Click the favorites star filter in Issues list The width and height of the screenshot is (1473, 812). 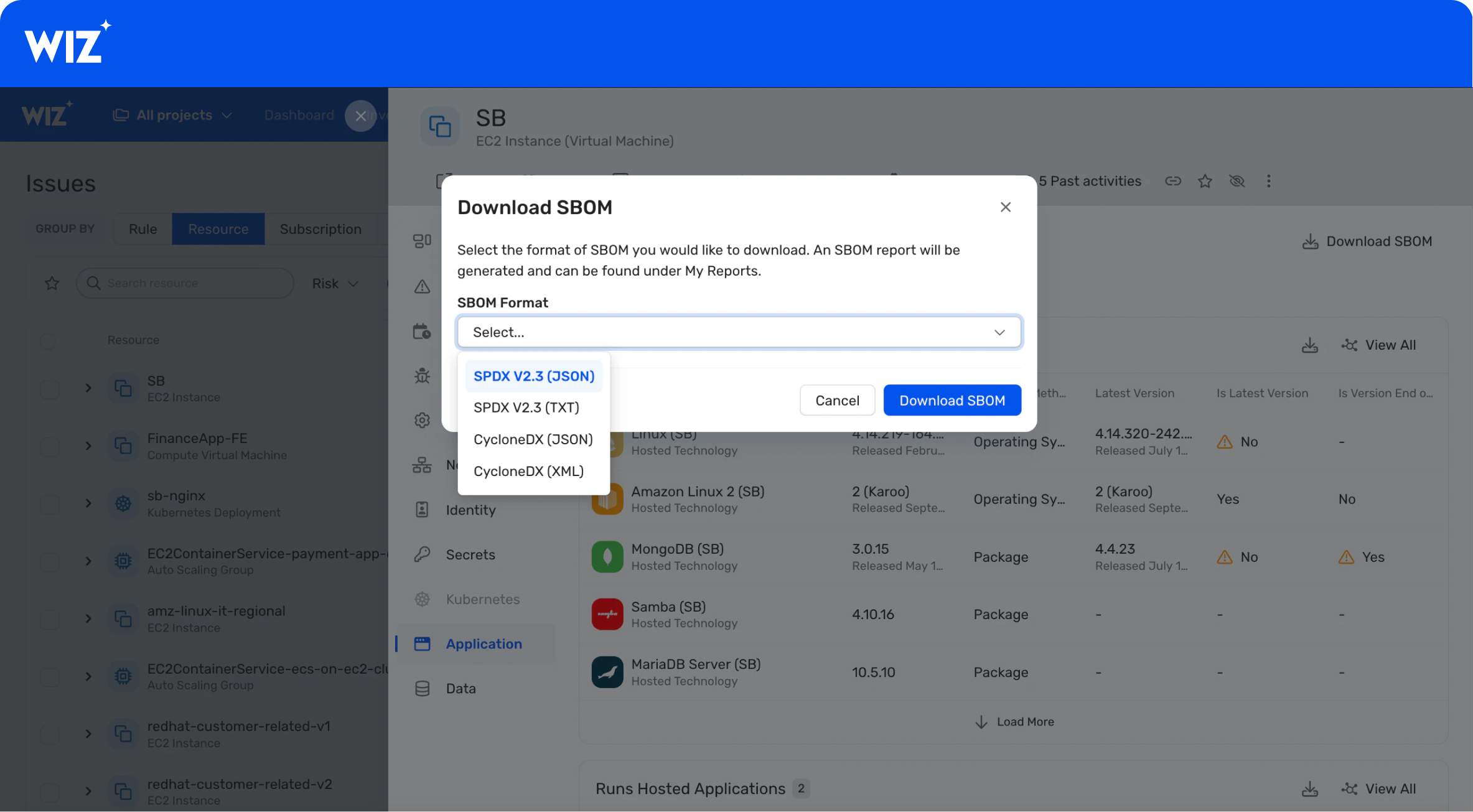[x=52, y=284]
